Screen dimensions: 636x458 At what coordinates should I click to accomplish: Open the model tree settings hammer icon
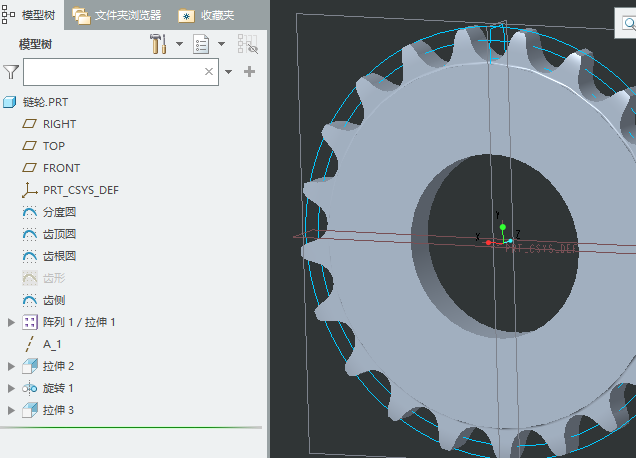pos(158,44)
